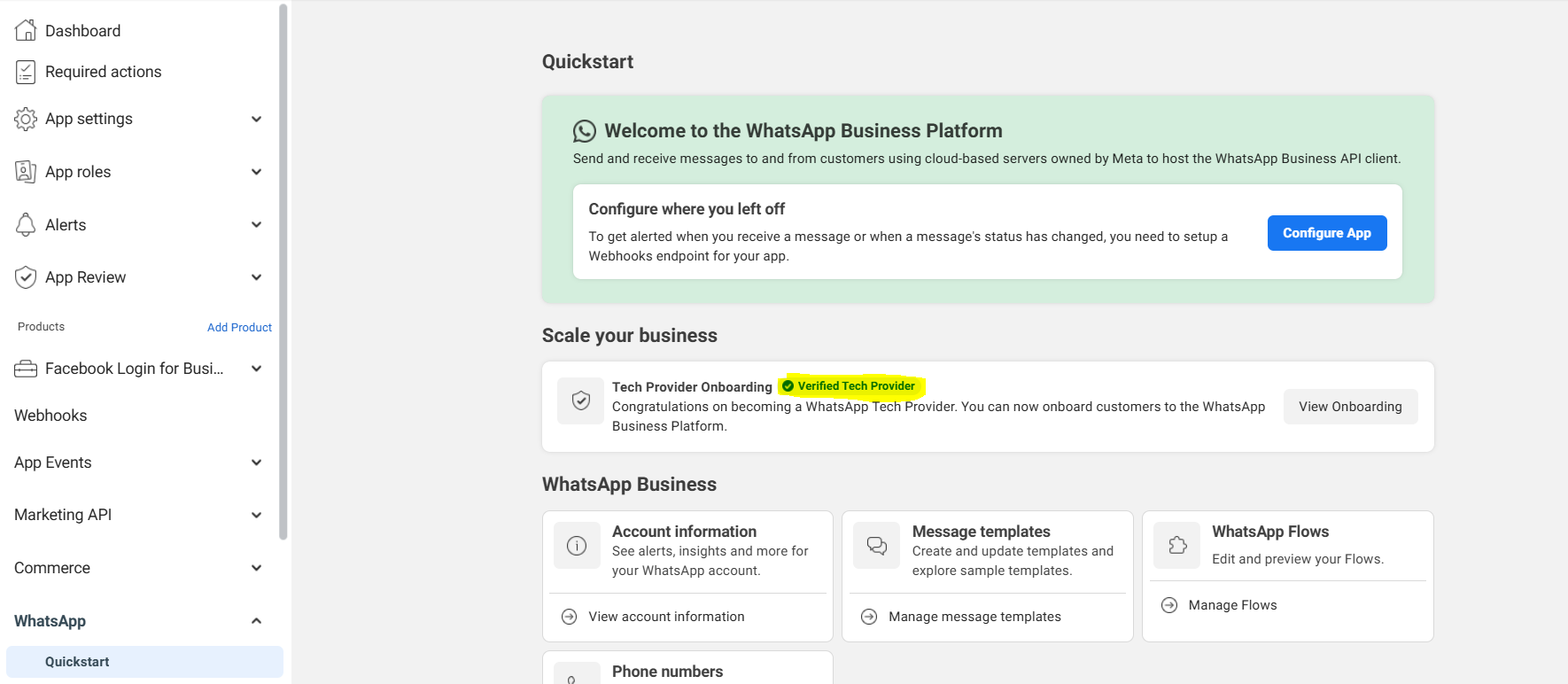The width and height of the screenshot is (1568, 684).
Task: Click the View Onboarding button
Action: (x=1350, y=407)
